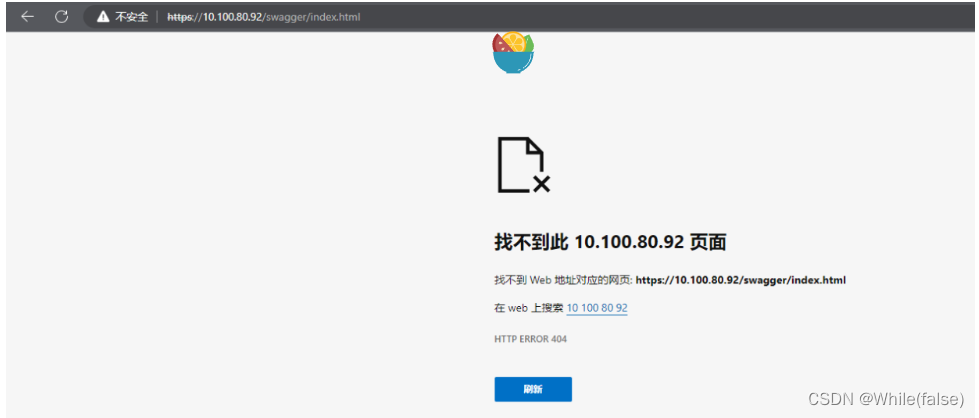Click empty space in the address bar
The image size is (979, 418).
click(x=624, y=17)
